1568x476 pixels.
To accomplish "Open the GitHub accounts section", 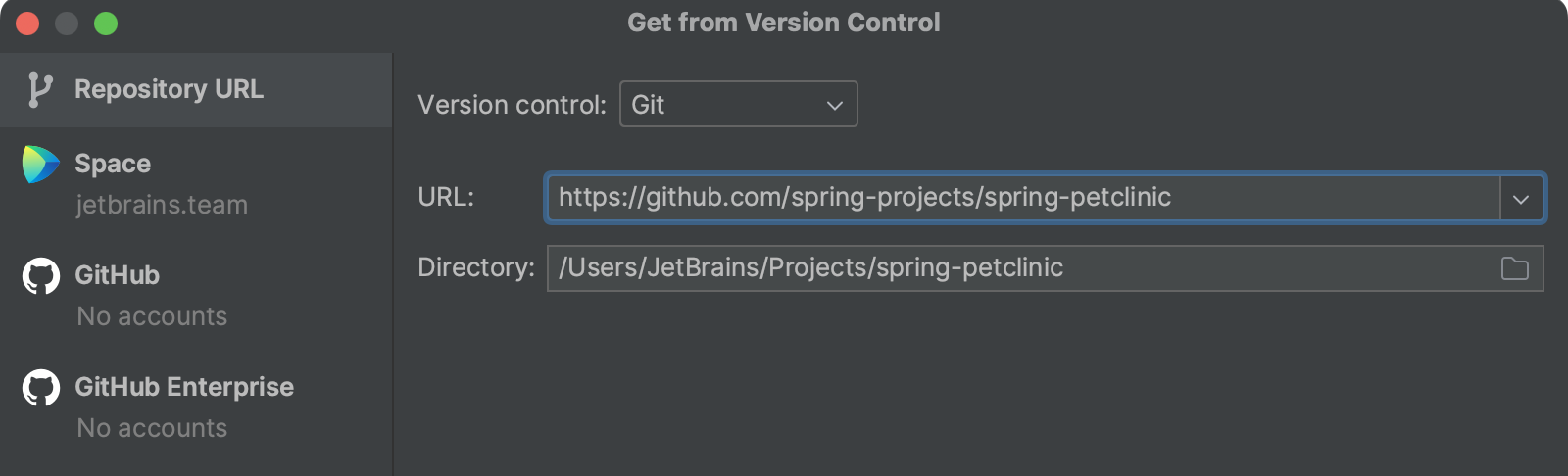I will coord(196,295).
